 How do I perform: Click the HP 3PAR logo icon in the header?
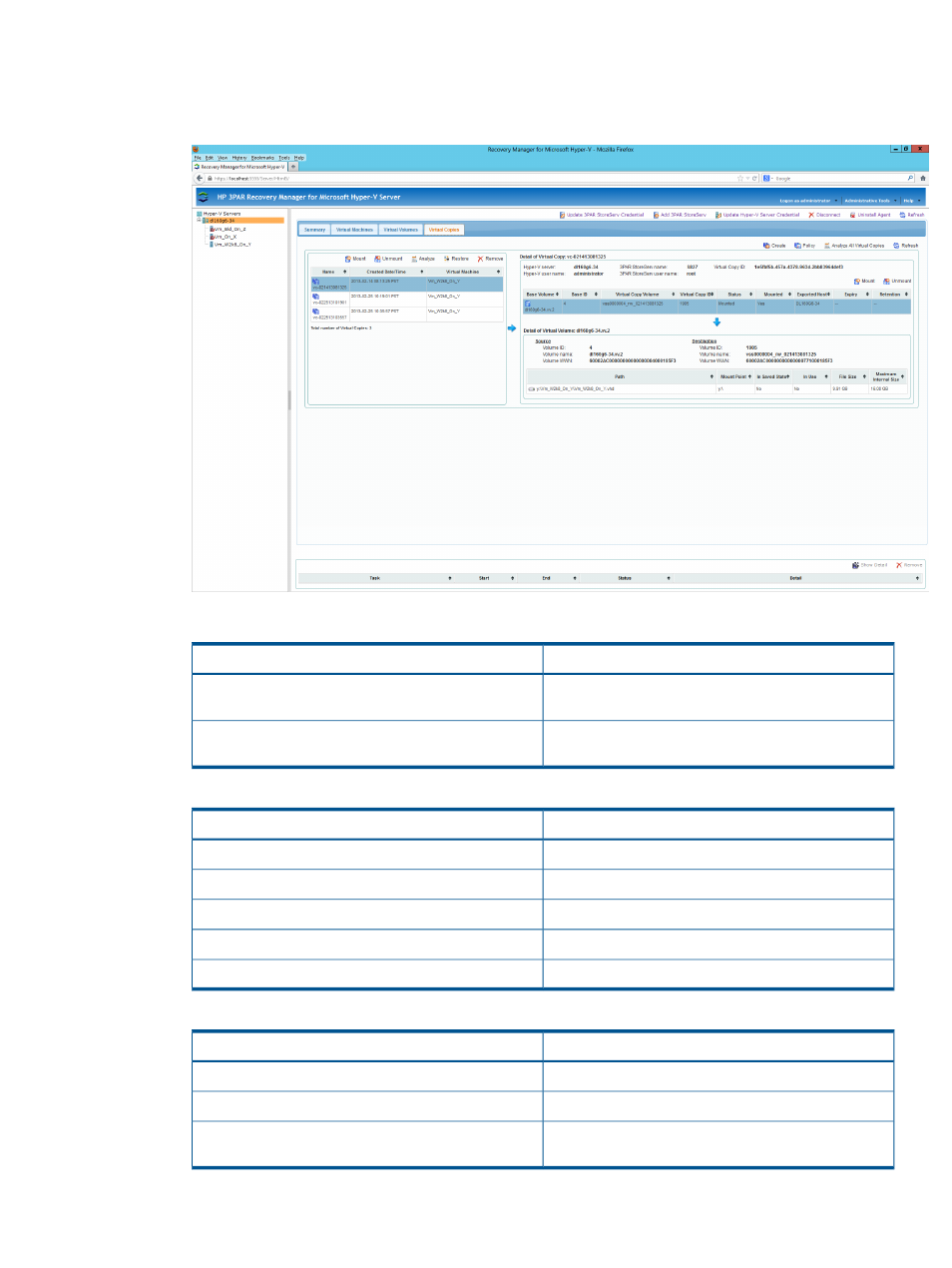pos(204,197)
